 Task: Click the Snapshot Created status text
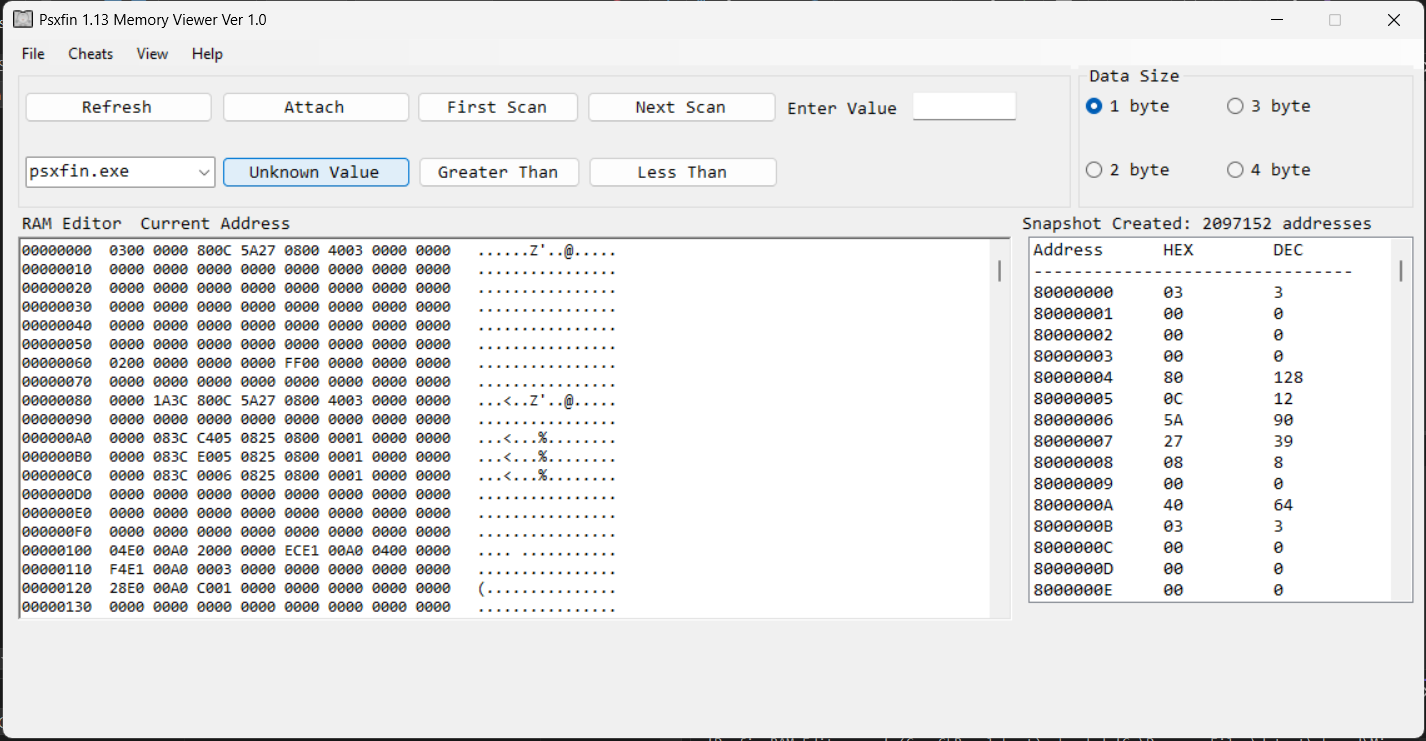click(1197, 224)
